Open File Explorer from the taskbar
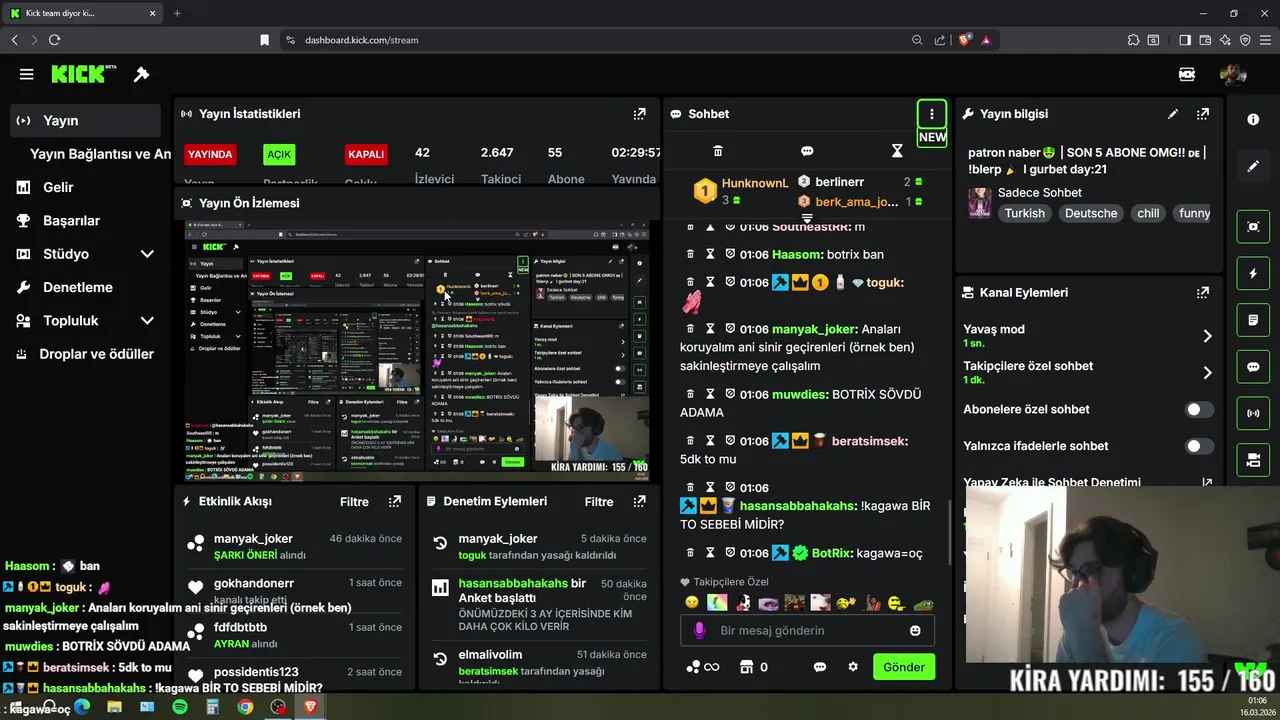This screenshot has height=720, width=1280. (x=115, y=707)
